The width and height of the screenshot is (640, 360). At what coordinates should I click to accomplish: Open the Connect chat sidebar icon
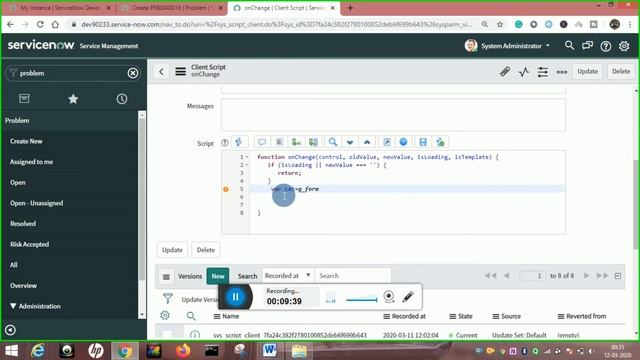click(587, 46)
